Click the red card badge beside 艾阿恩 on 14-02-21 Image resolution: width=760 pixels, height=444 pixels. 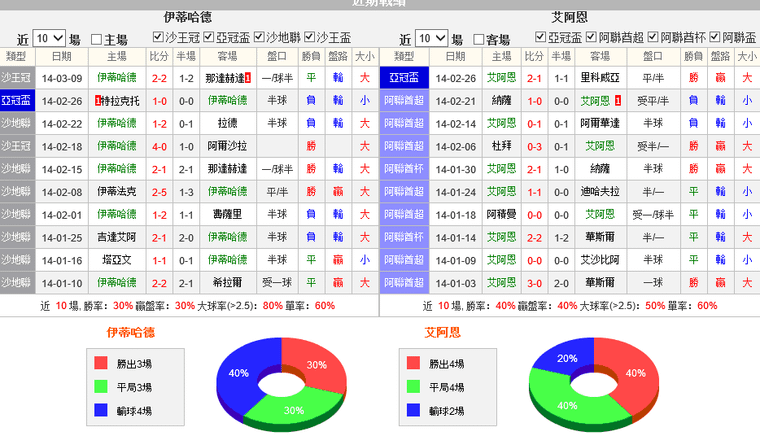(618, 101)
